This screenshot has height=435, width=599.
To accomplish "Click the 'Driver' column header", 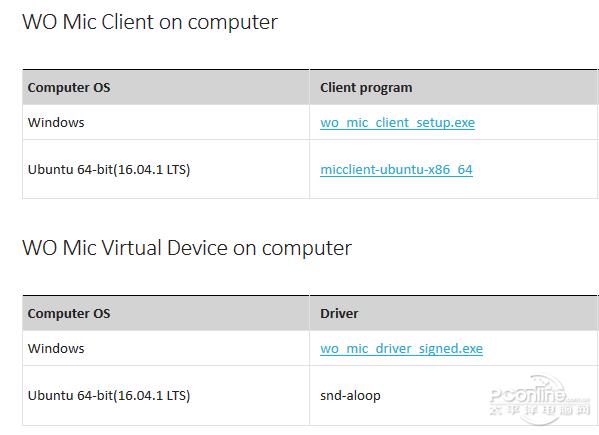I will pos(339,314).
